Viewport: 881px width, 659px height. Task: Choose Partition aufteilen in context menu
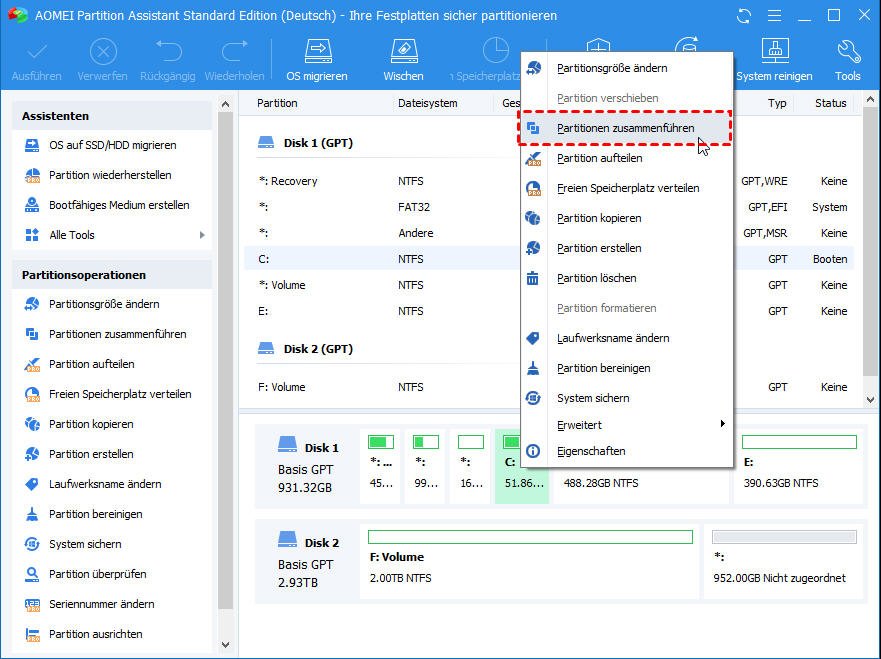click(626, 158)
